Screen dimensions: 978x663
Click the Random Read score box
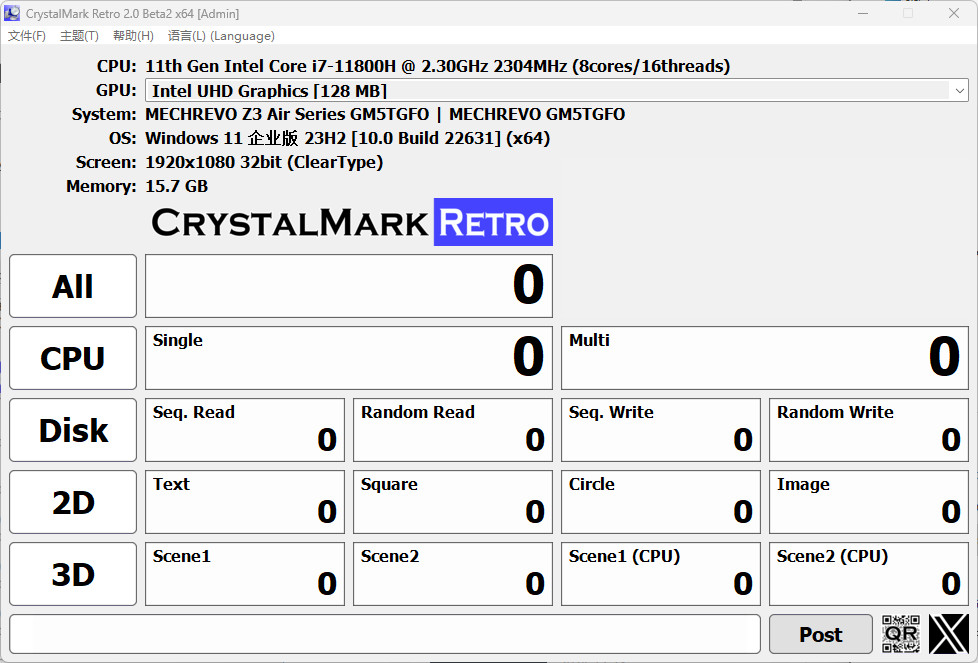pyautogui.click(x=453, y=430)
